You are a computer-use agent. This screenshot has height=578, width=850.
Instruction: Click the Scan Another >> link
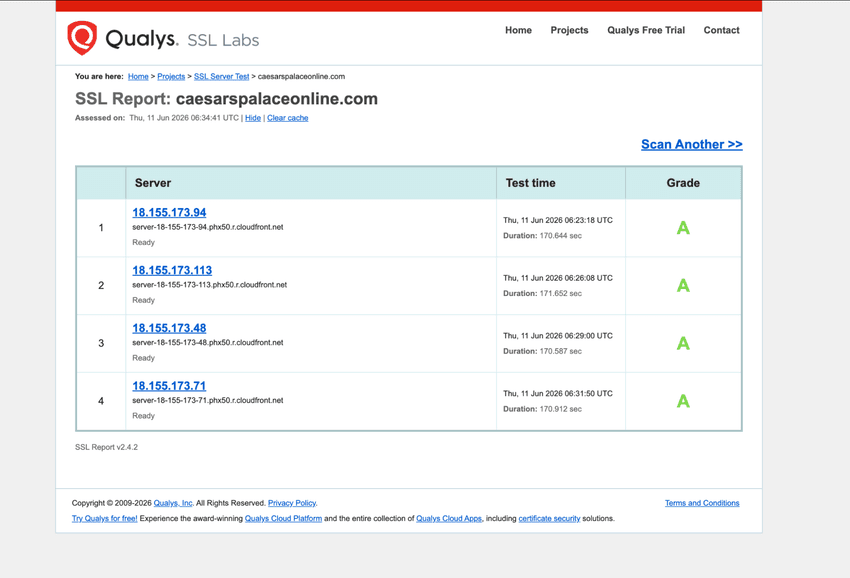[x=692, y=144]
